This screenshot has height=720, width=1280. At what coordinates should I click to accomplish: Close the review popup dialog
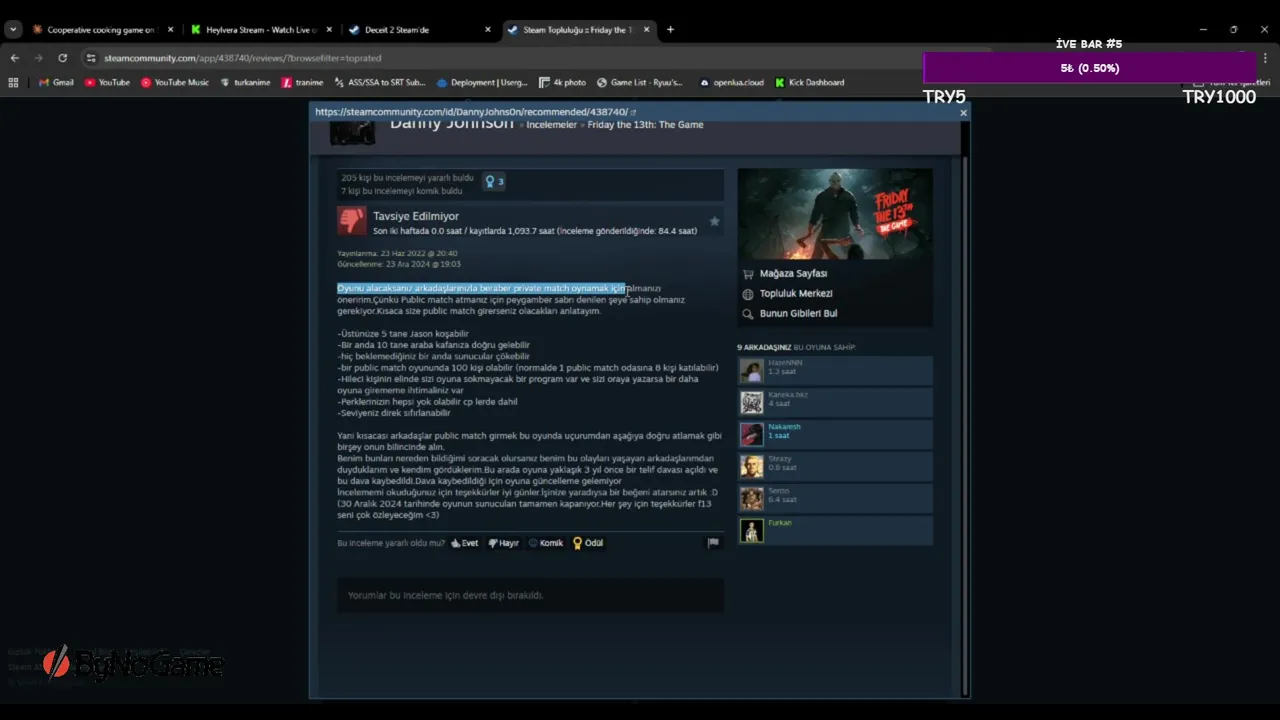pyautogui.click(x=963, y=113)
